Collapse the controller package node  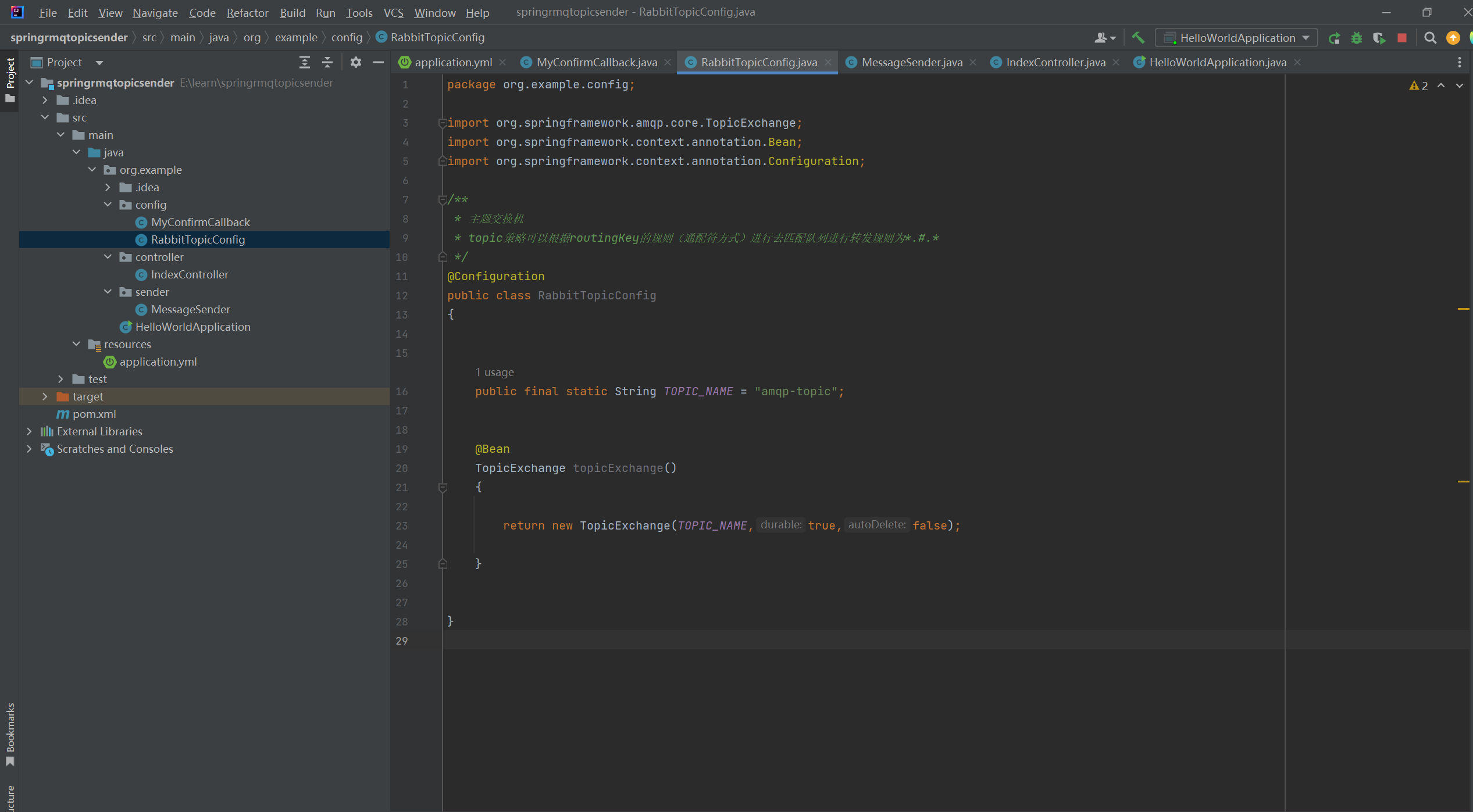[108, 257]
